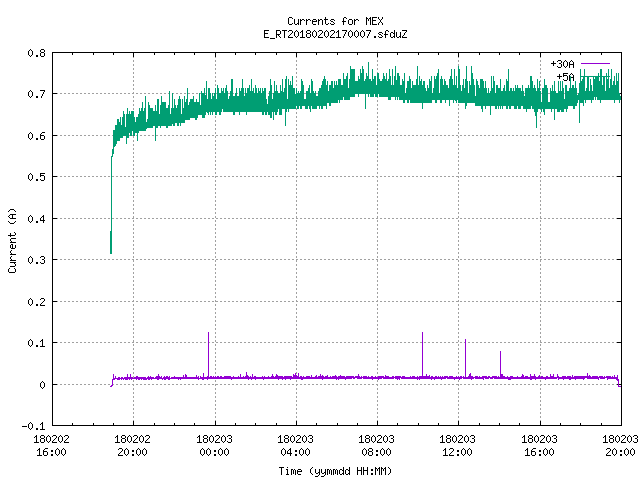The width and height of the screenshot is (640, 480).
Task: Click the -0.1 y-axis tick label
Action: (33, 426)
